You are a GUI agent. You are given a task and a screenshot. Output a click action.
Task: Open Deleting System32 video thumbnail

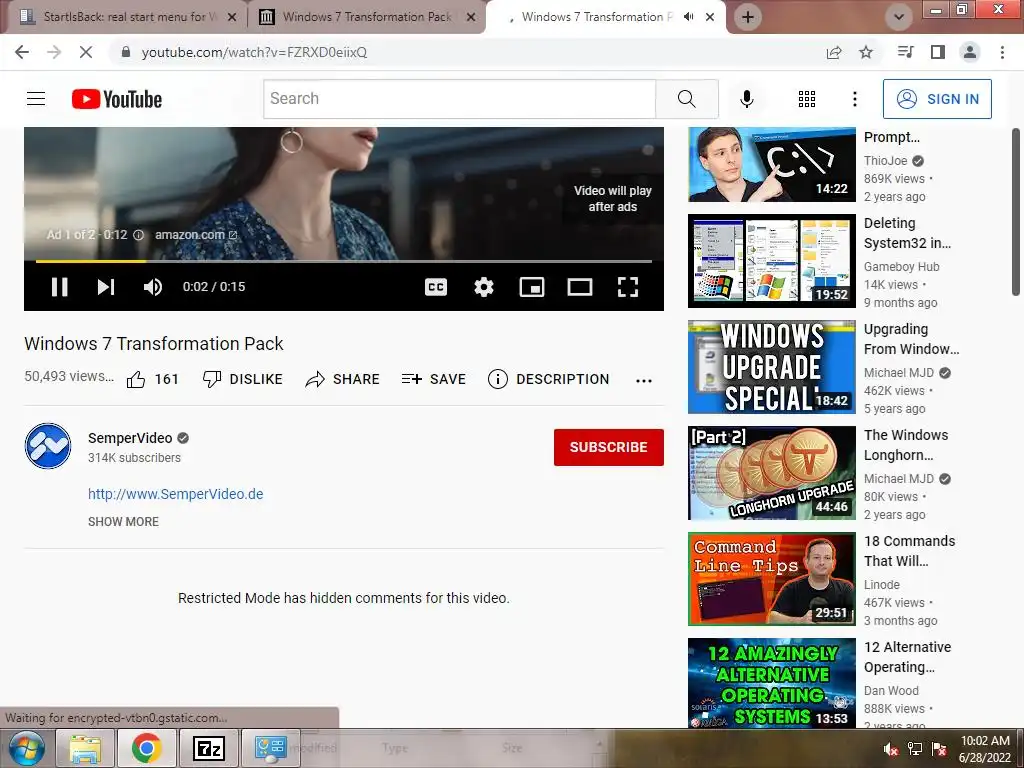pos(772,261)
